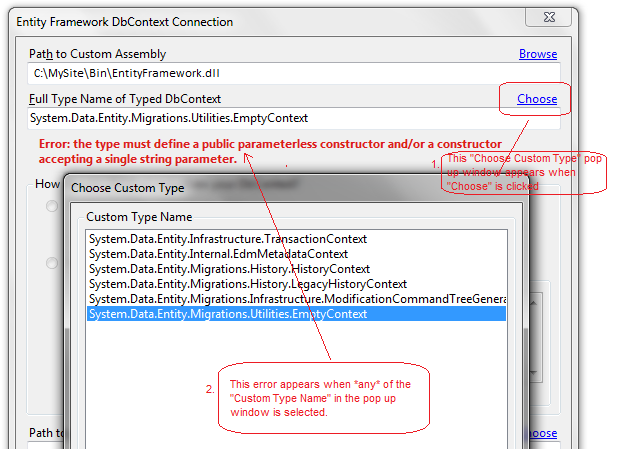The height and width of the screenshot is (473, 634).
Task: Click the partially hidden Choose link at the bottom
Action: [x=543, y=433]
